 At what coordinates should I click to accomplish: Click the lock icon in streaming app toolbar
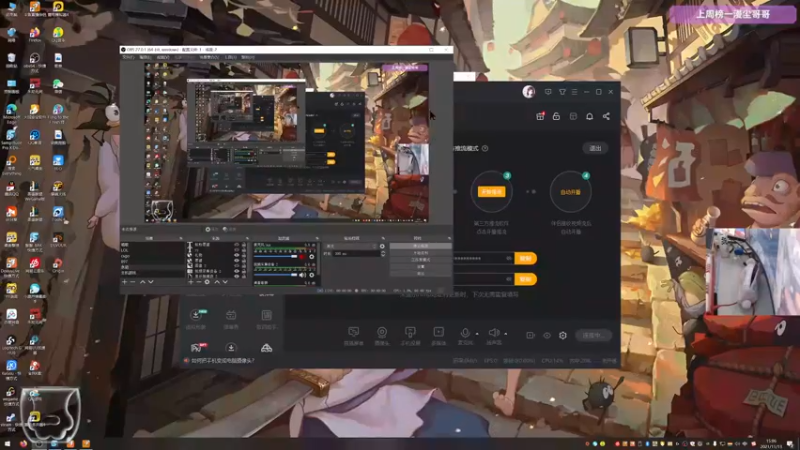(x=556, y=116)
